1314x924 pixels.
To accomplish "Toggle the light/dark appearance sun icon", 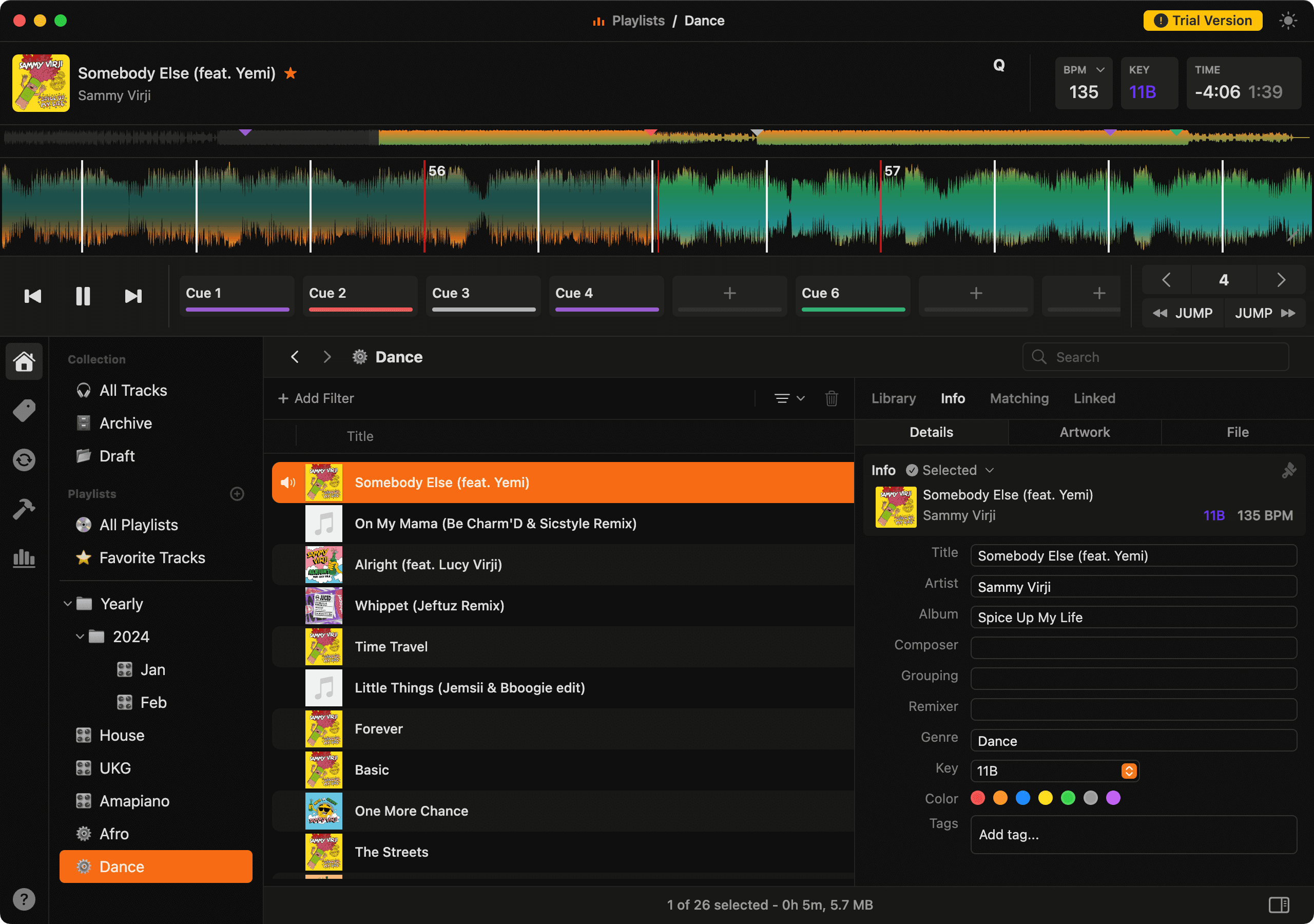I will [1288, 21].
